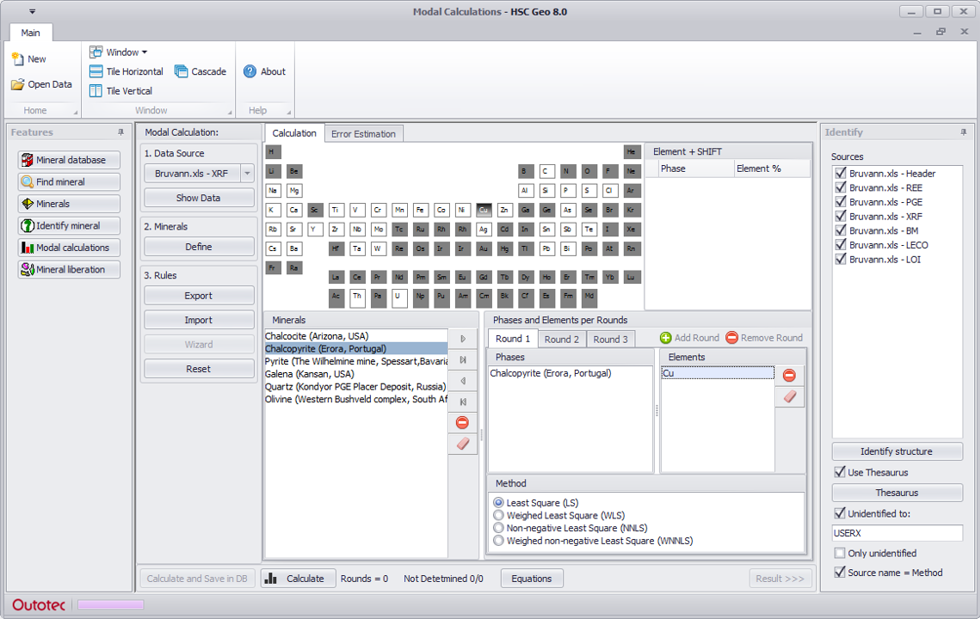Open Round 1 tab
Viewport: 980px width, 619px height.
click(x=512, y=338)
